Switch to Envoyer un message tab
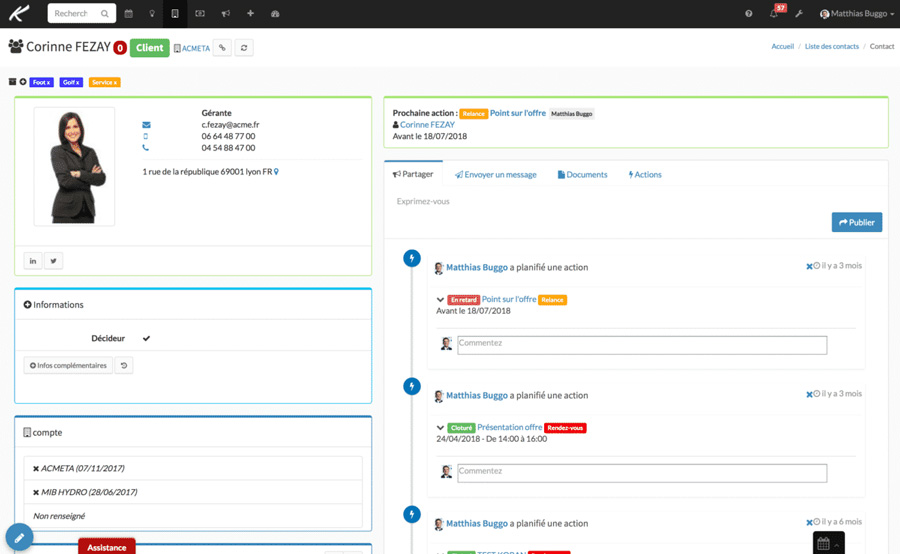900x554 pixels. [495, 175]
